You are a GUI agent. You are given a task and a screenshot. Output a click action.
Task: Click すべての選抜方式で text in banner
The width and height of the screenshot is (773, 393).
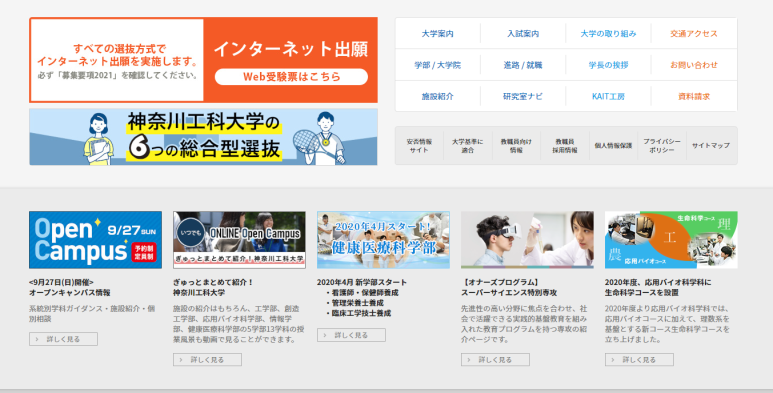coord(120,48)
